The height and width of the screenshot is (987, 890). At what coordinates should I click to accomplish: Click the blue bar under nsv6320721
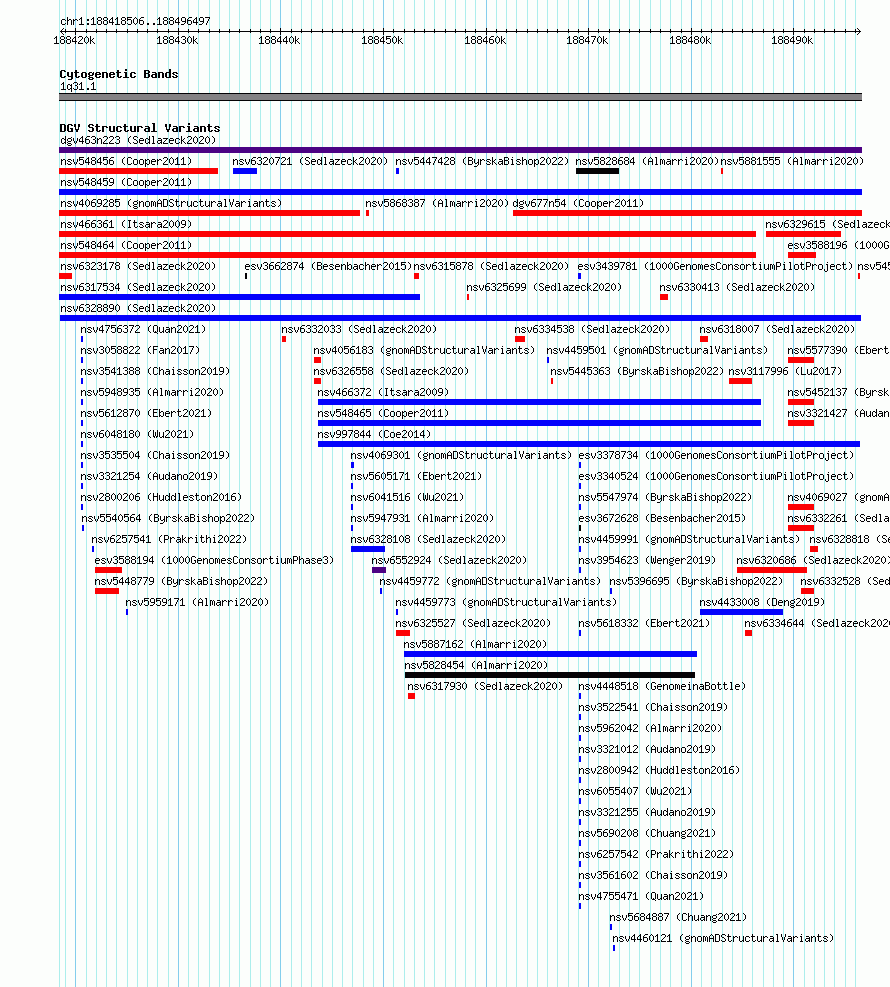pos(245,171)
